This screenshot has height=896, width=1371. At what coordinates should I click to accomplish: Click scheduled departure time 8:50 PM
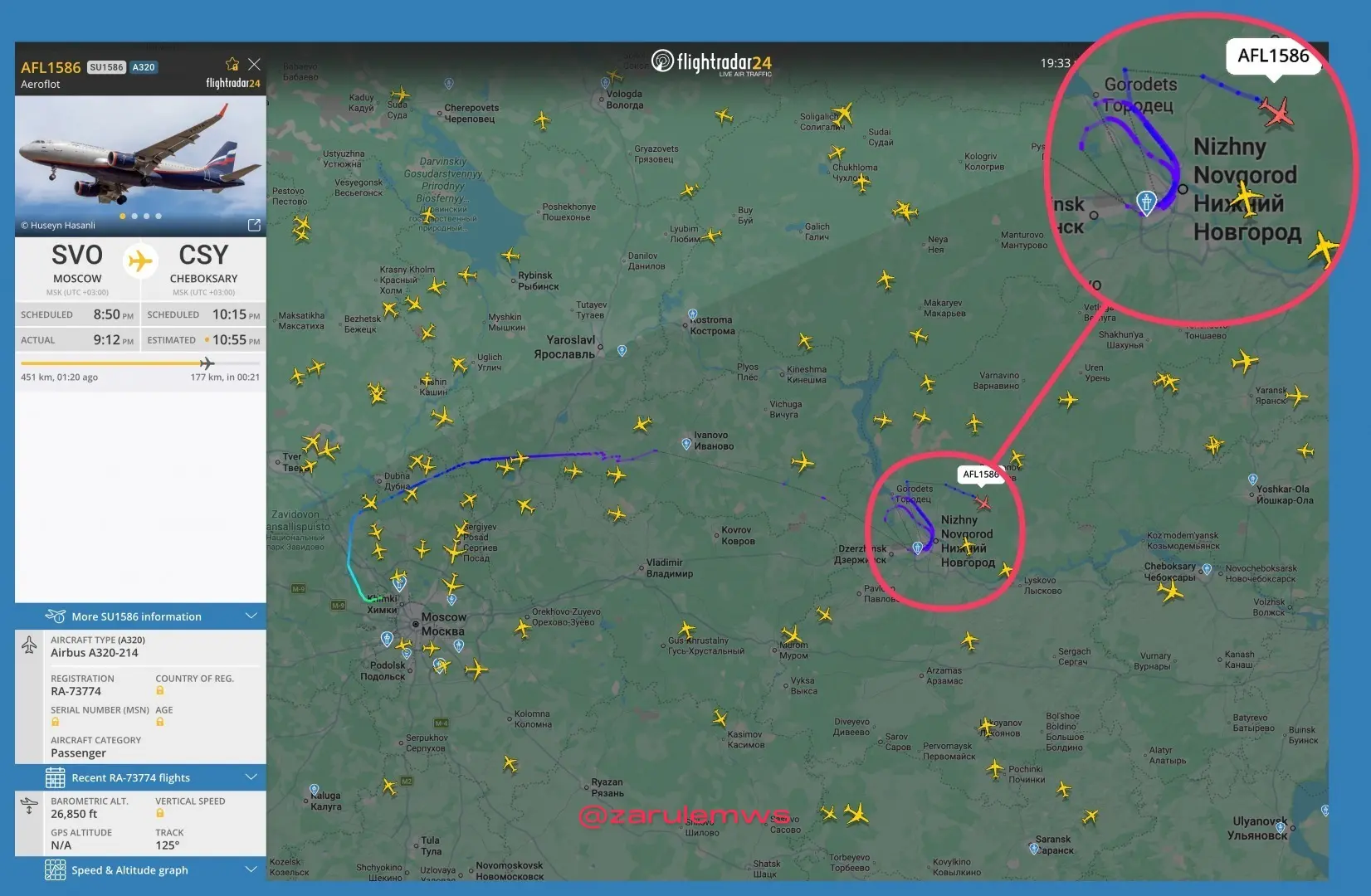coord(113,314)
